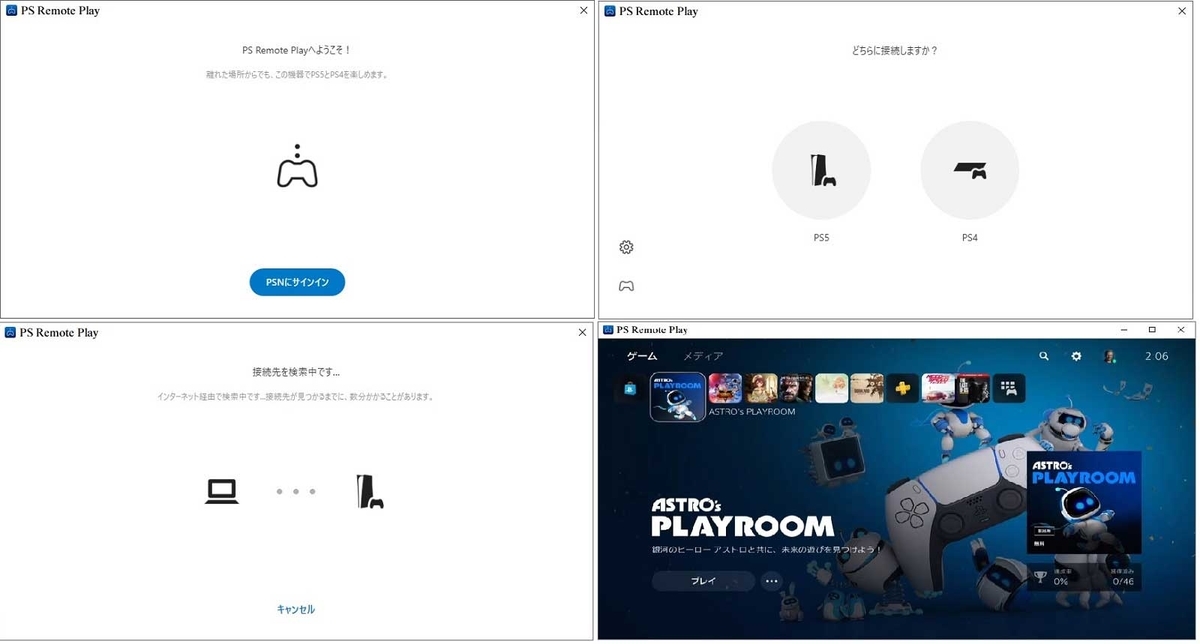
Task: Cancel the connection search with キャンセル
Action: 296,609
